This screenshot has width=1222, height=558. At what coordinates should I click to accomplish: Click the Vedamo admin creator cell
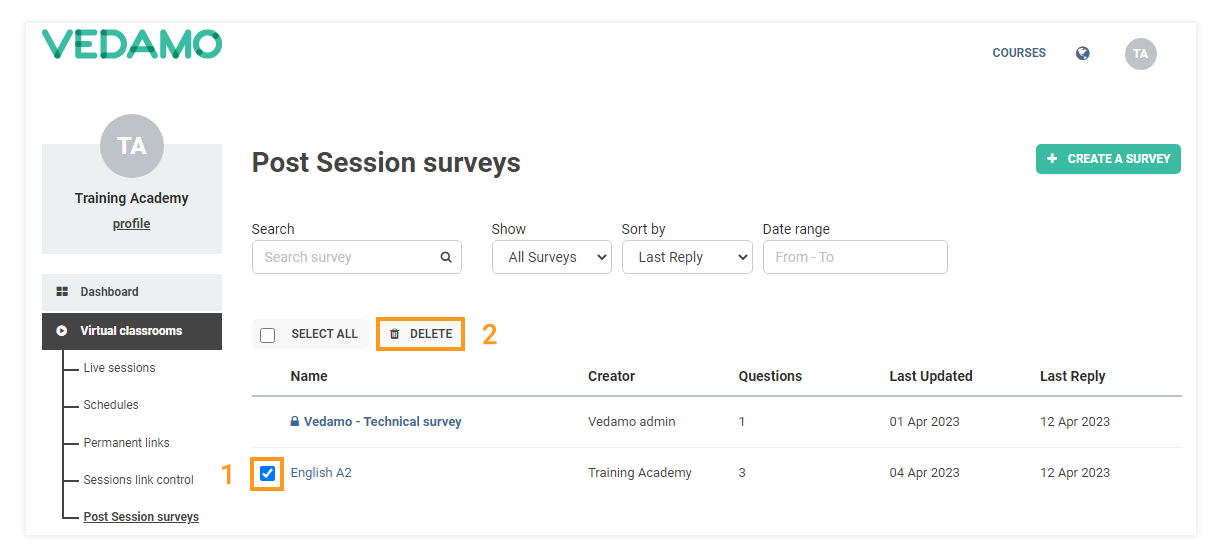[x=632, y=422]
